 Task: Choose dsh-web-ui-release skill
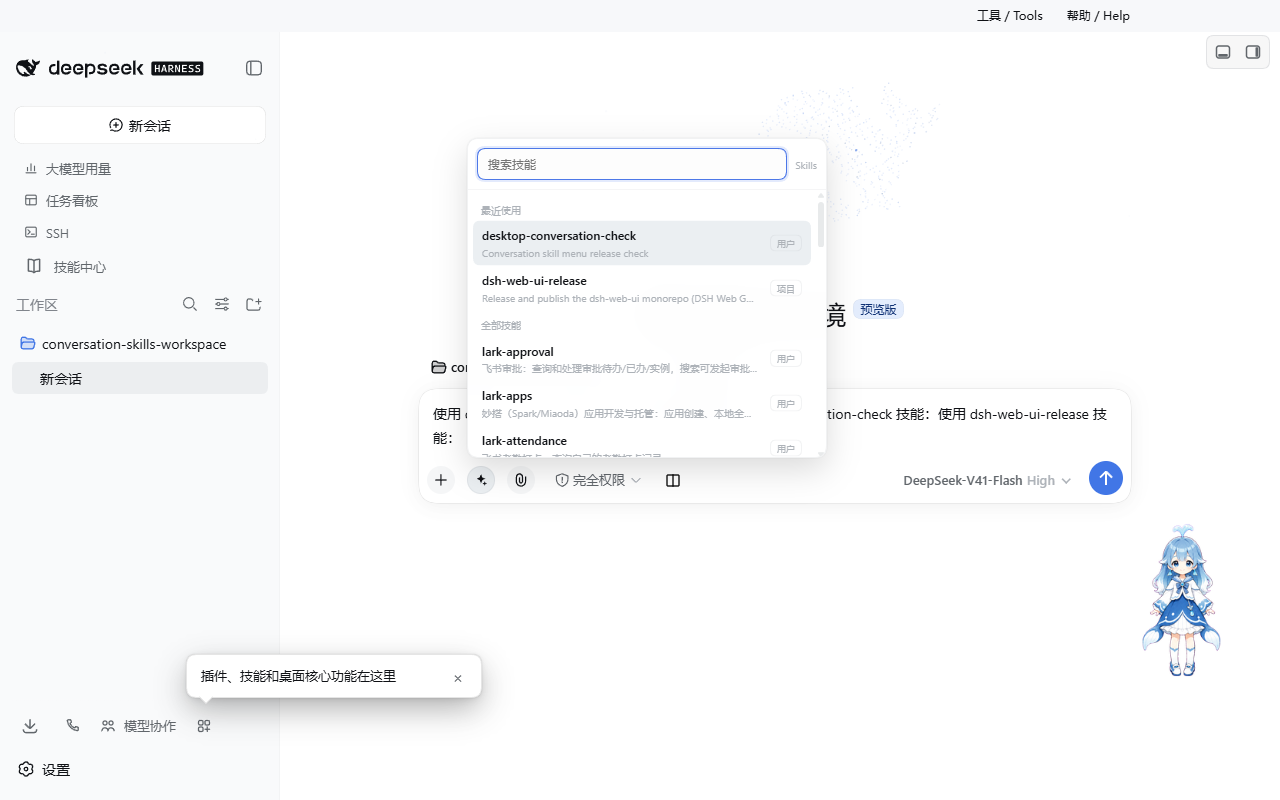click(642, 288)
